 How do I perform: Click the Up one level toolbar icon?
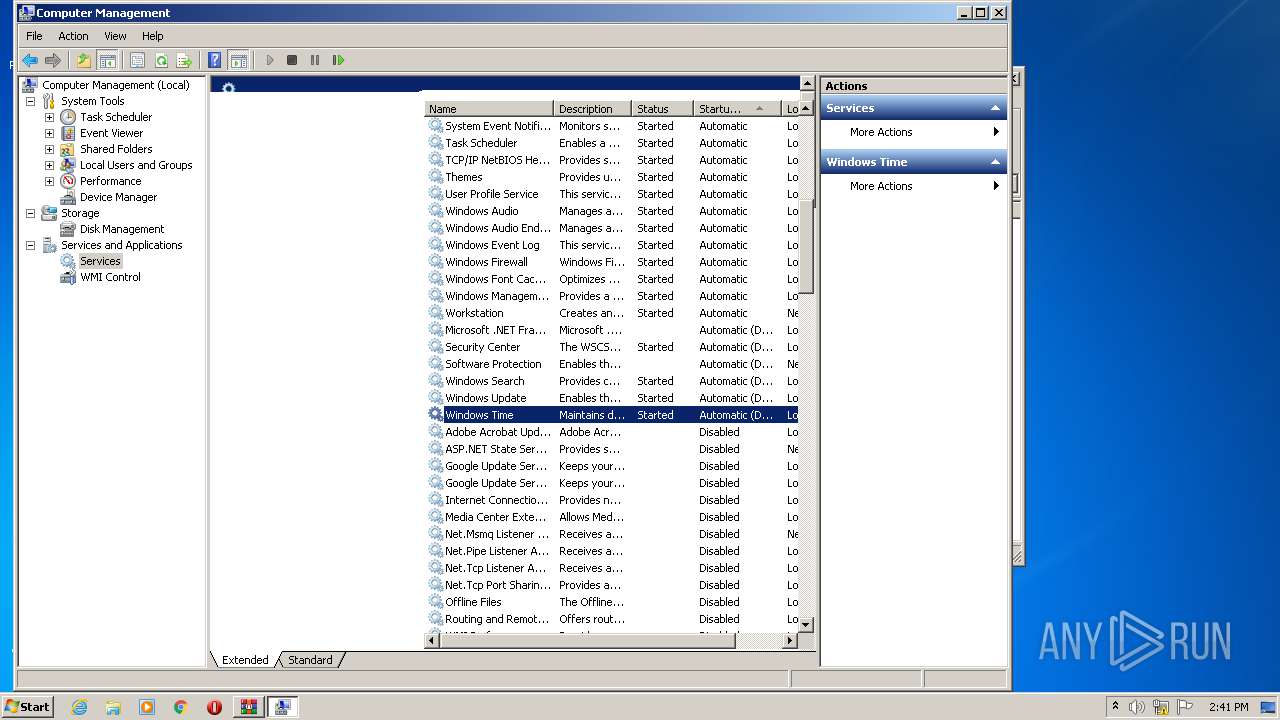84,60
